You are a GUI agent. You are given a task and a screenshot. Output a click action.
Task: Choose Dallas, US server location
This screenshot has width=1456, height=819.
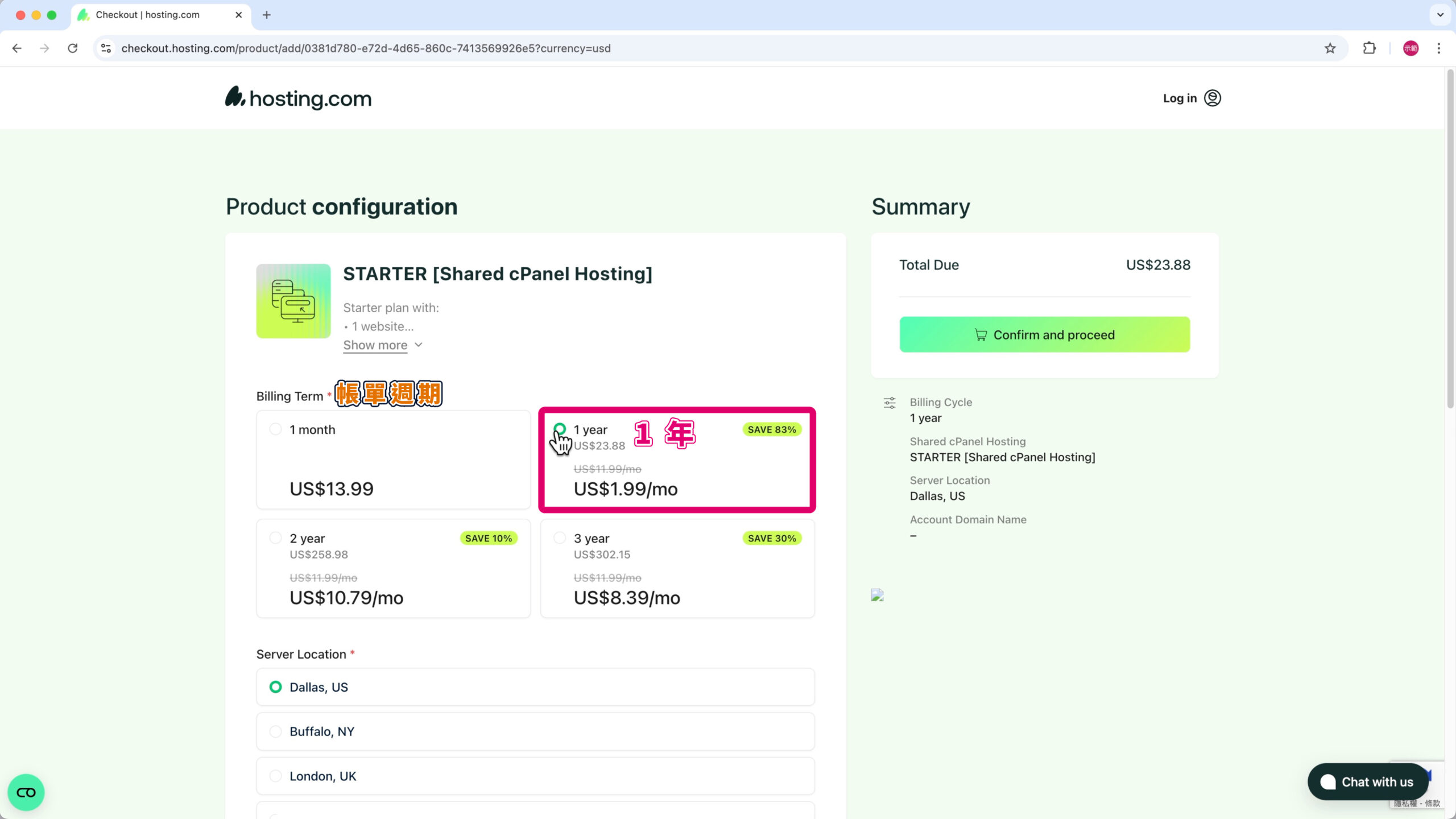click(x=535, y=687)
